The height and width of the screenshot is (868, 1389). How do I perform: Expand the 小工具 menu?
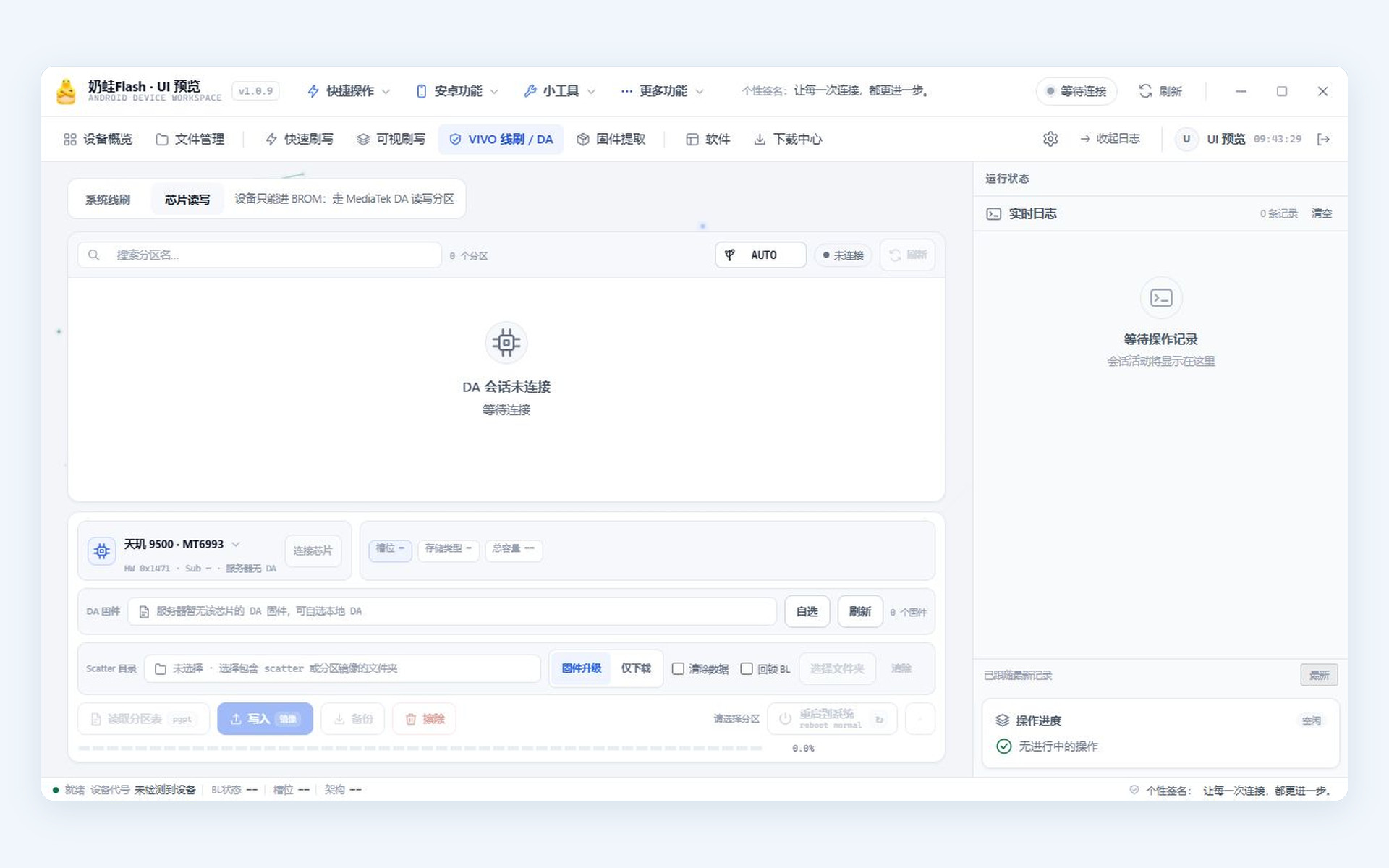coord(559,91)
